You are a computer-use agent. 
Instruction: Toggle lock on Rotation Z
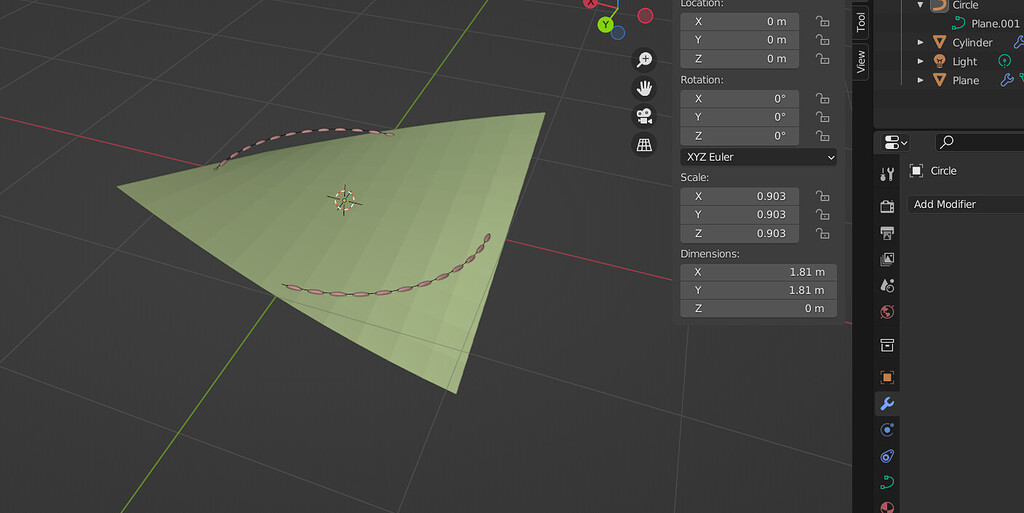(822, 136)
